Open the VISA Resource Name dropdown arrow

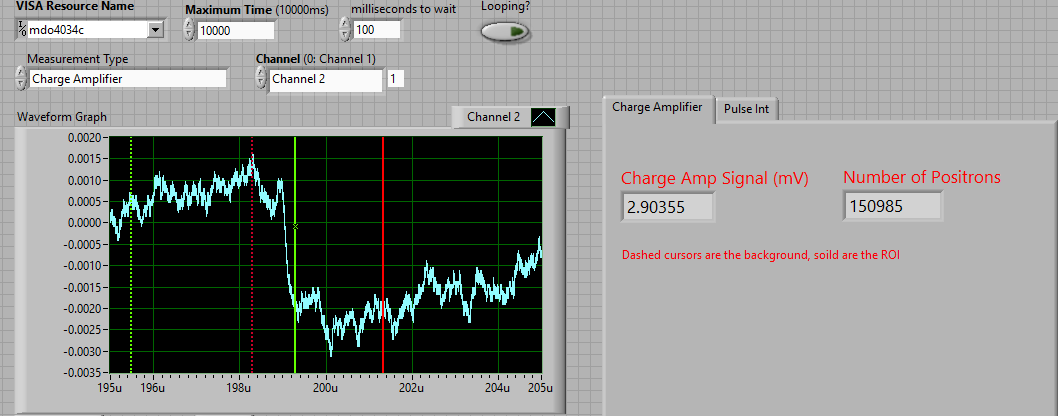155,30
